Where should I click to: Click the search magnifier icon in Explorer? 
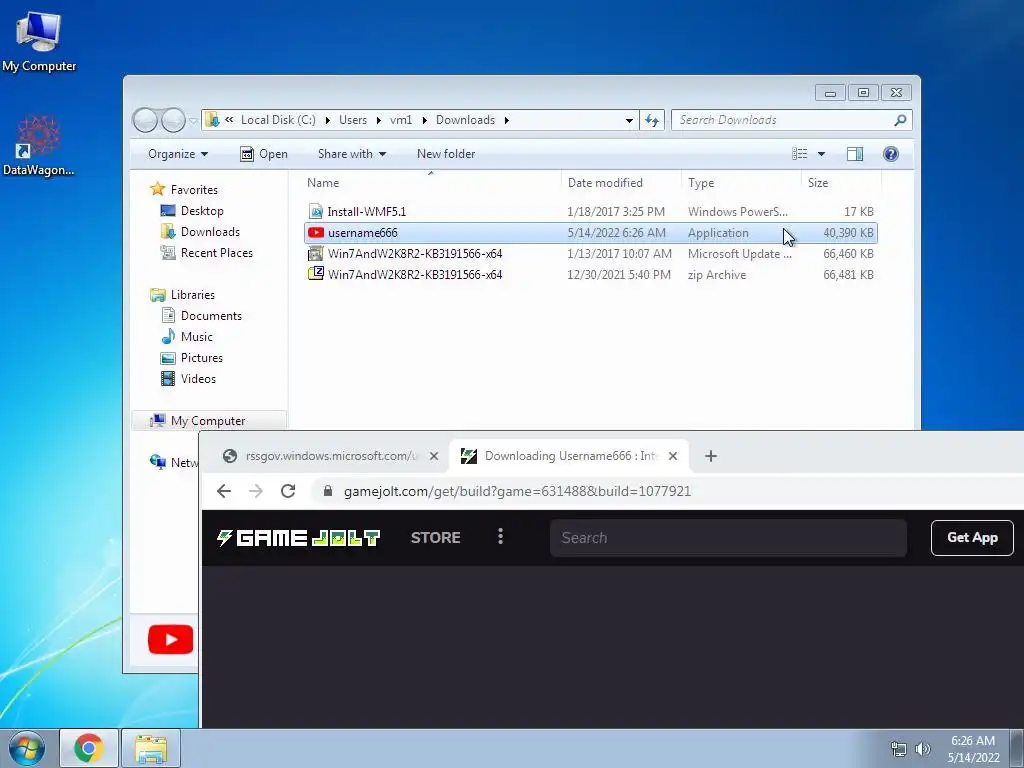(901, 120)
